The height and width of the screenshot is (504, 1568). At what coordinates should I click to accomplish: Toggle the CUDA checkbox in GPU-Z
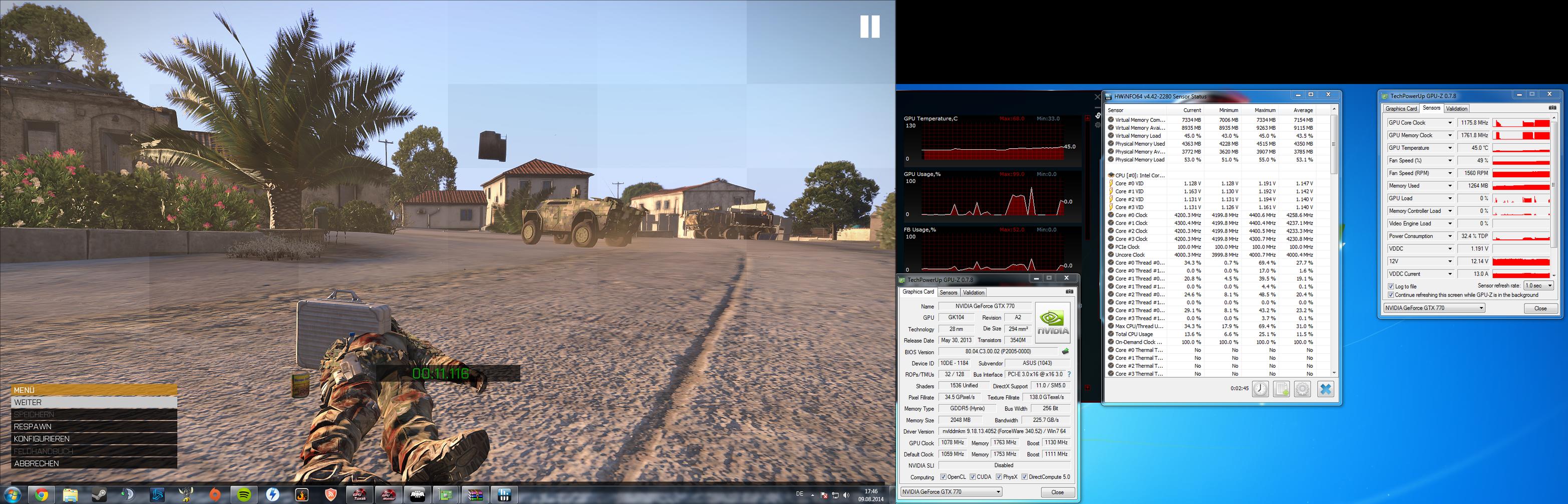[973, 476]
